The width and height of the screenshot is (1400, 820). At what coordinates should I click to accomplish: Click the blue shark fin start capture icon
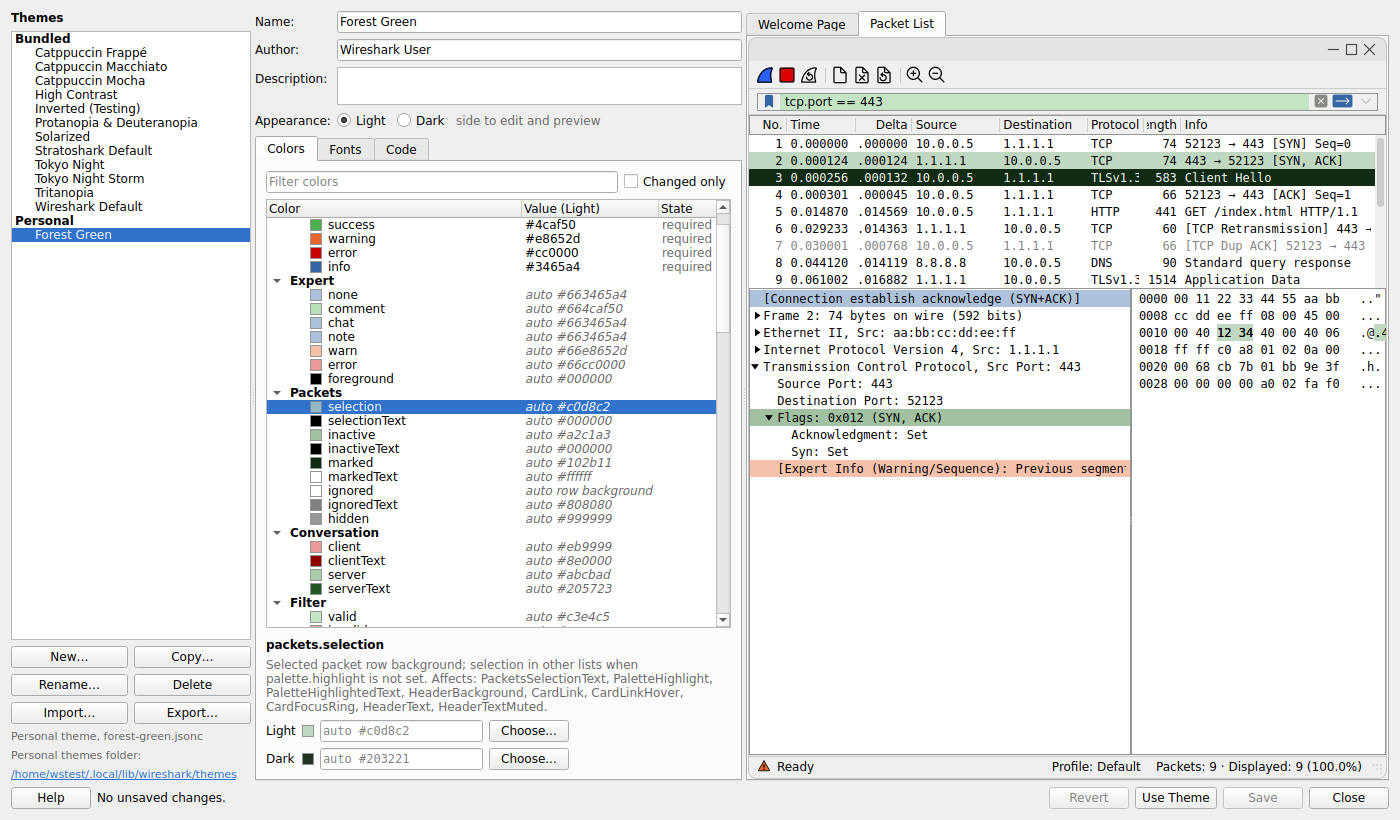click(765, 75)
